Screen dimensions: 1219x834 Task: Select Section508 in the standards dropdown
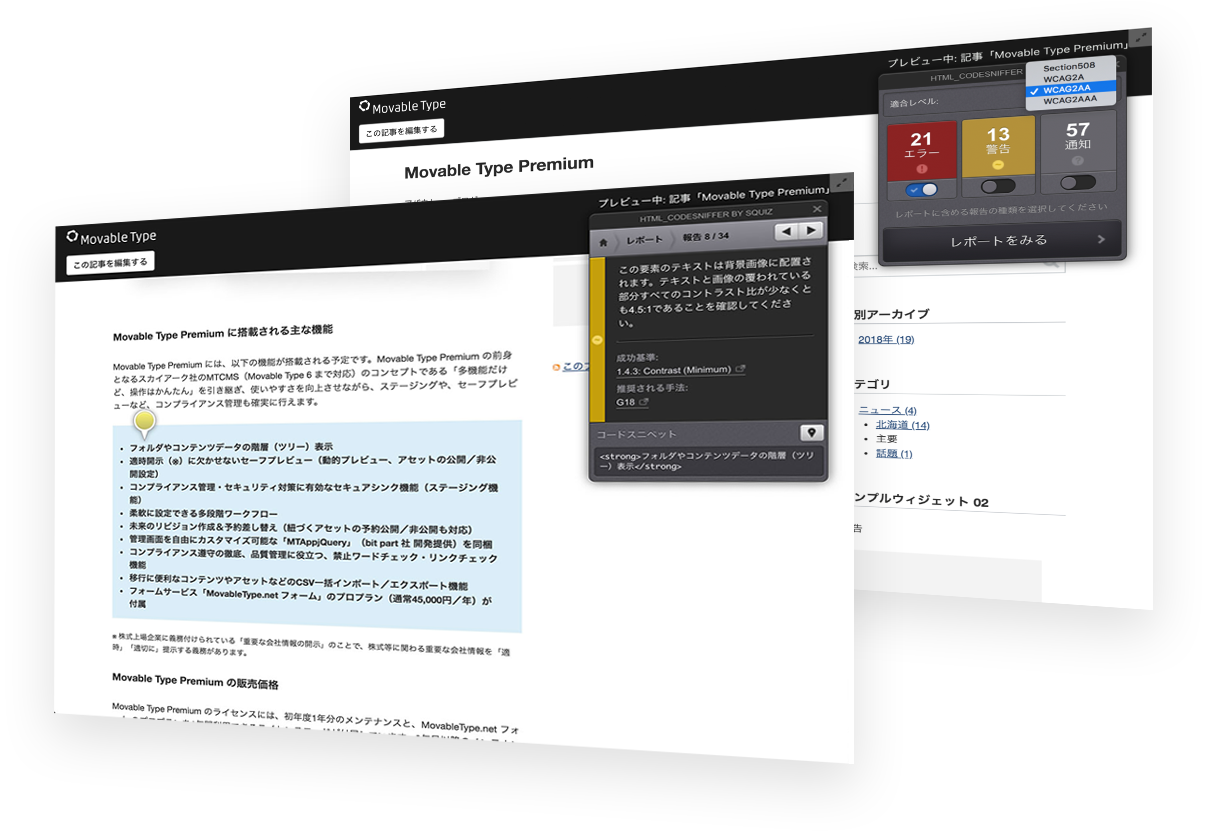(x=1069, y=66)
